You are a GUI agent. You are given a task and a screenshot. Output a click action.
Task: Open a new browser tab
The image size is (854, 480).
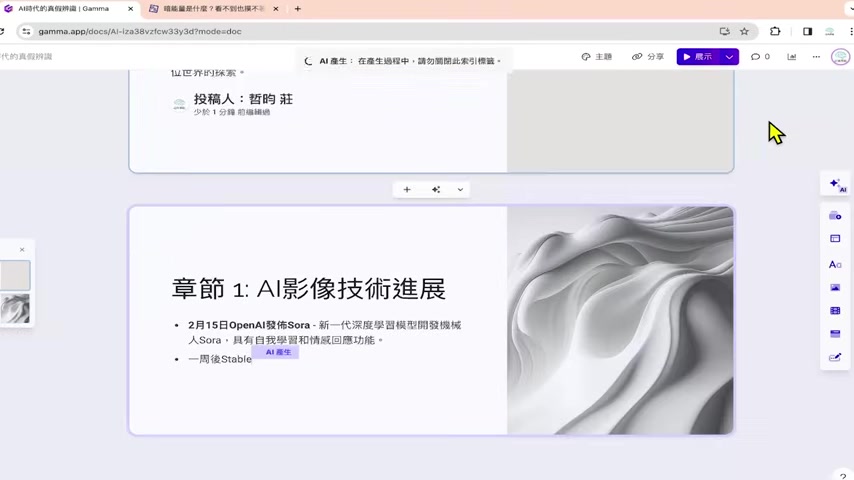click(297, 9)
